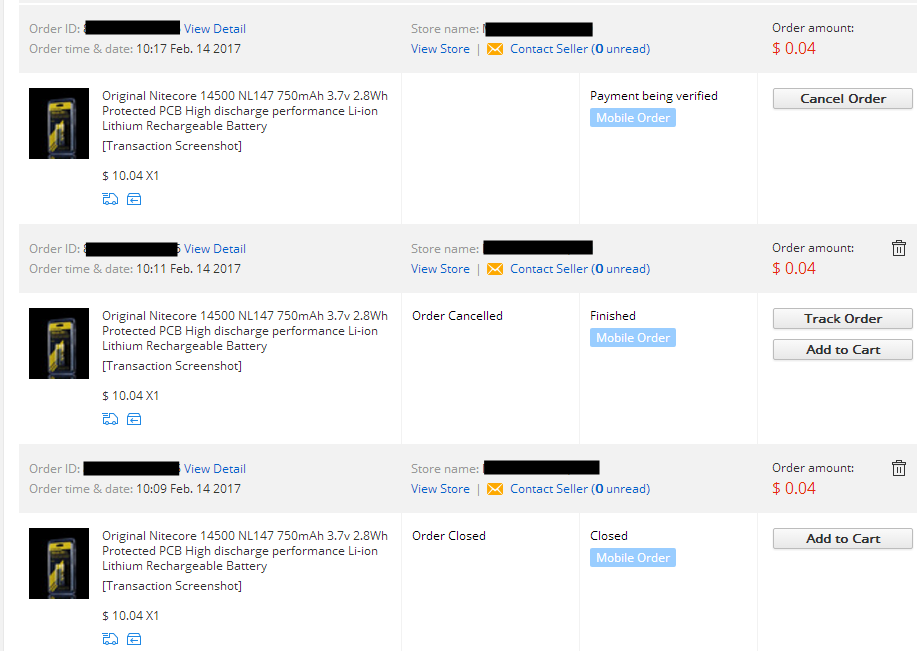Contact Seller for the 10:09 order
Image resolution: width=917 pixels, height=651 pixels.
[580, 489]
